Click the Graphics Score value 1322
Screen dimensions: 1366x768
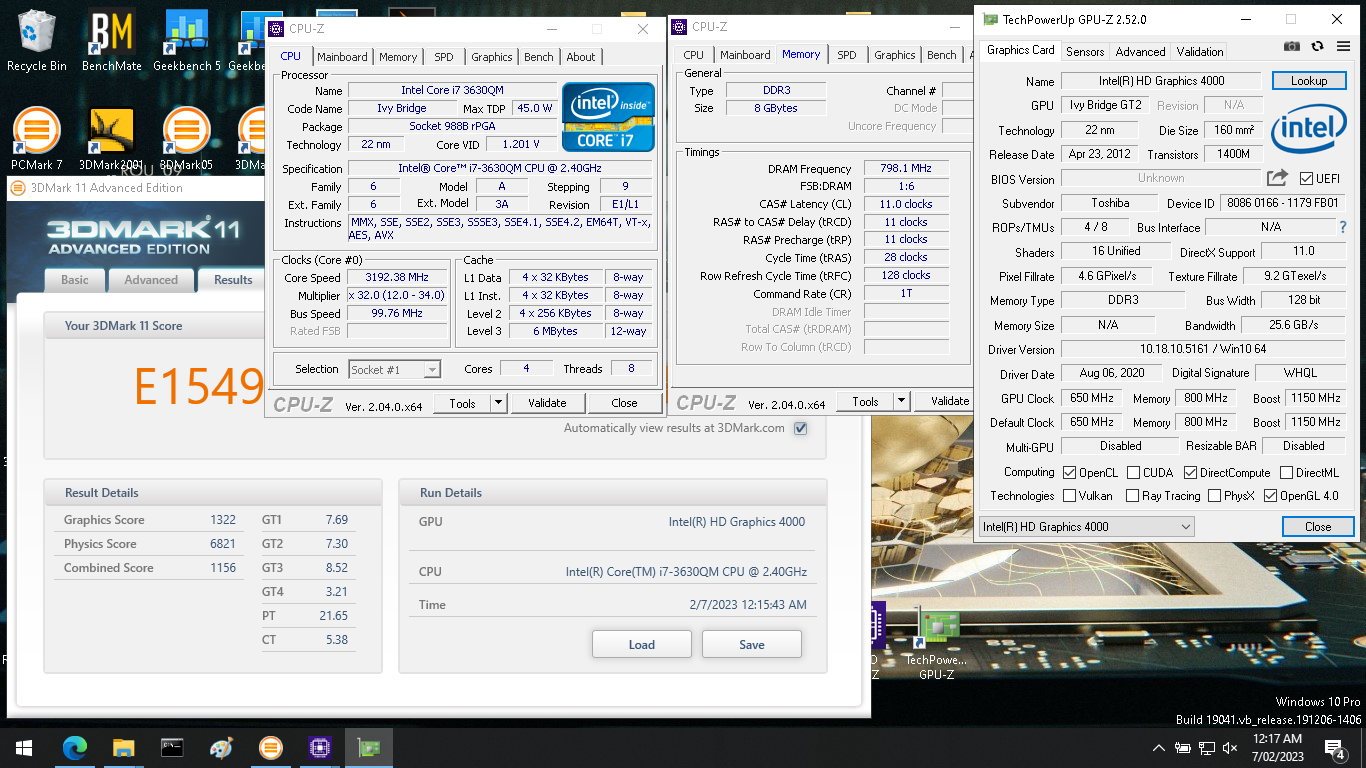pyautogui.click(x=223, y=520)
